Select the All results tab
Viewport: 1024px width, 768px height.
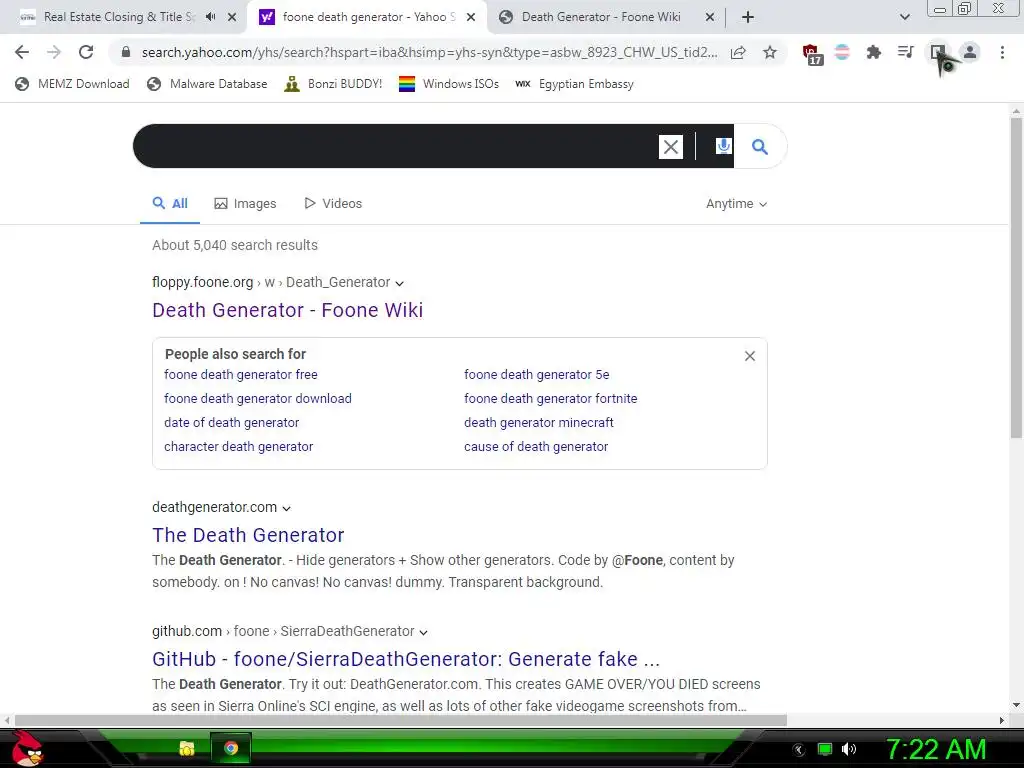170,203
